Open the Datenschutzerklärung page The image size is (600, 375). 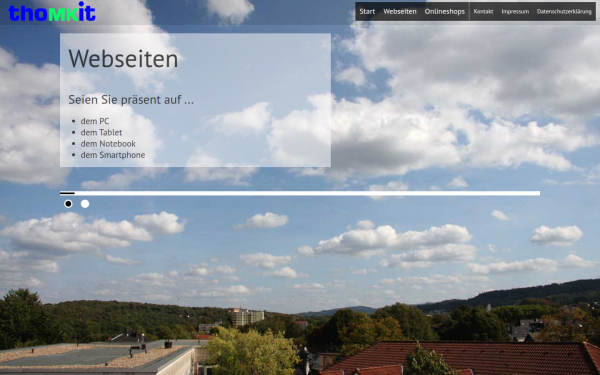564,11
